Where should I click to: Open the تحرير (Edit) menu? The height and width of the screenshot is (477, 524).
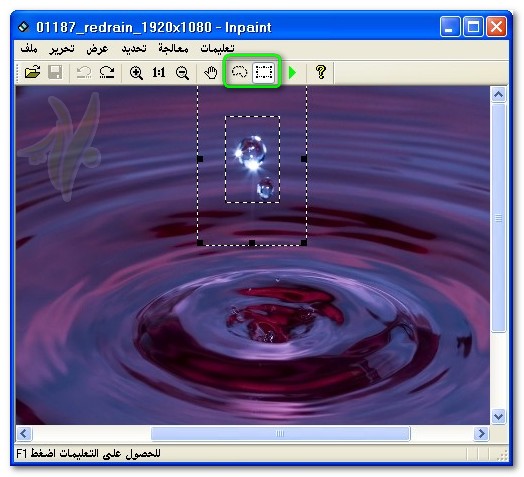point(62,49)
